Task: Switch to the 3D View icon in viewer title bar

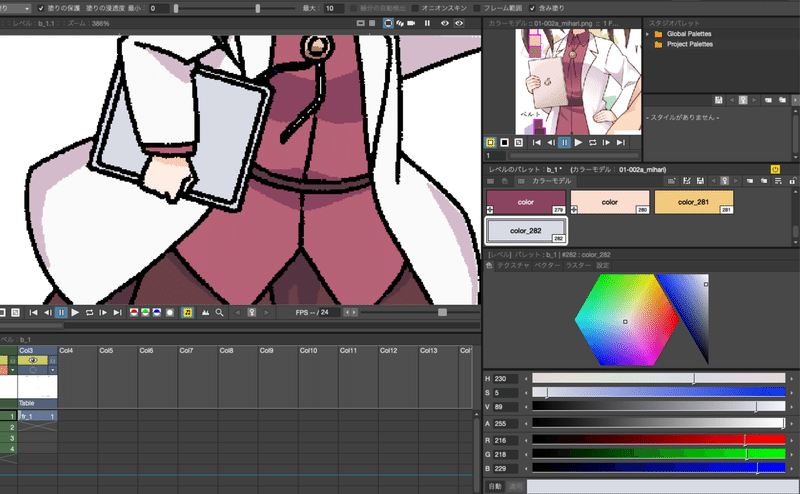Action: (399, 23)
